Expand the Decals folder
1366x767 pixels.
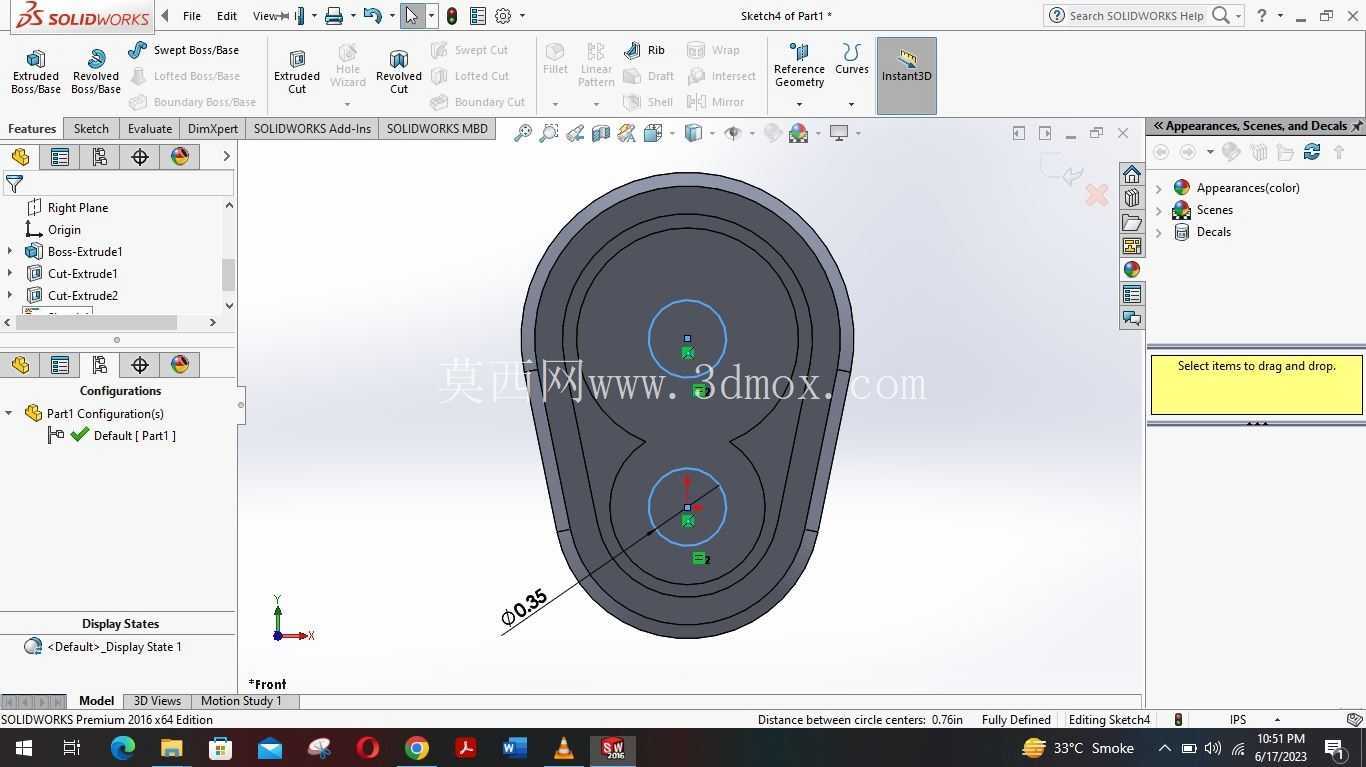pyautogui.click(x=1159, y=232)
